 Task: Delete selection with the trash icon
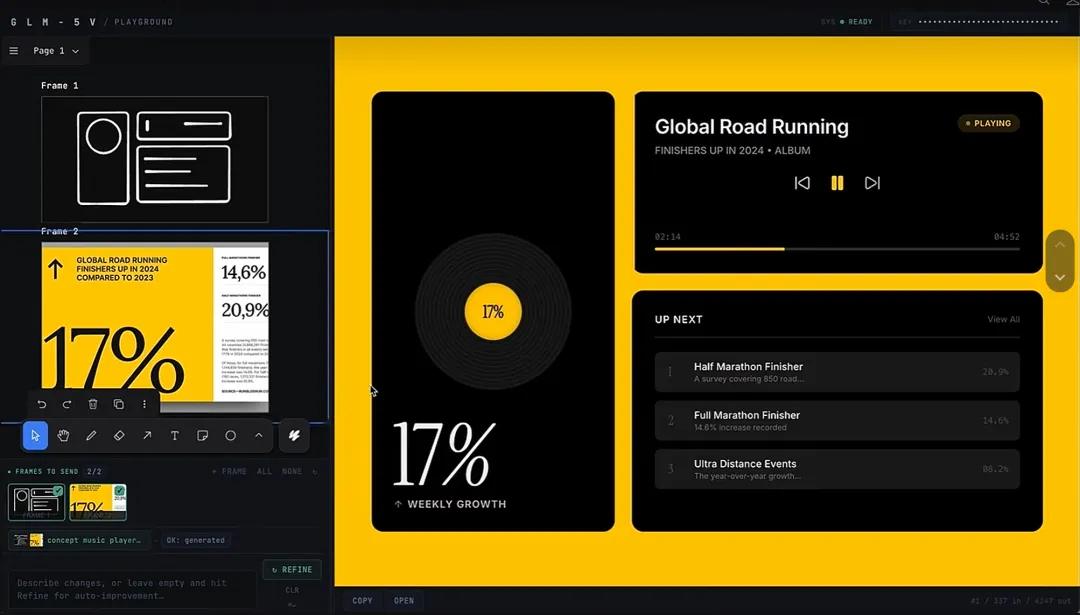[93, 404]
